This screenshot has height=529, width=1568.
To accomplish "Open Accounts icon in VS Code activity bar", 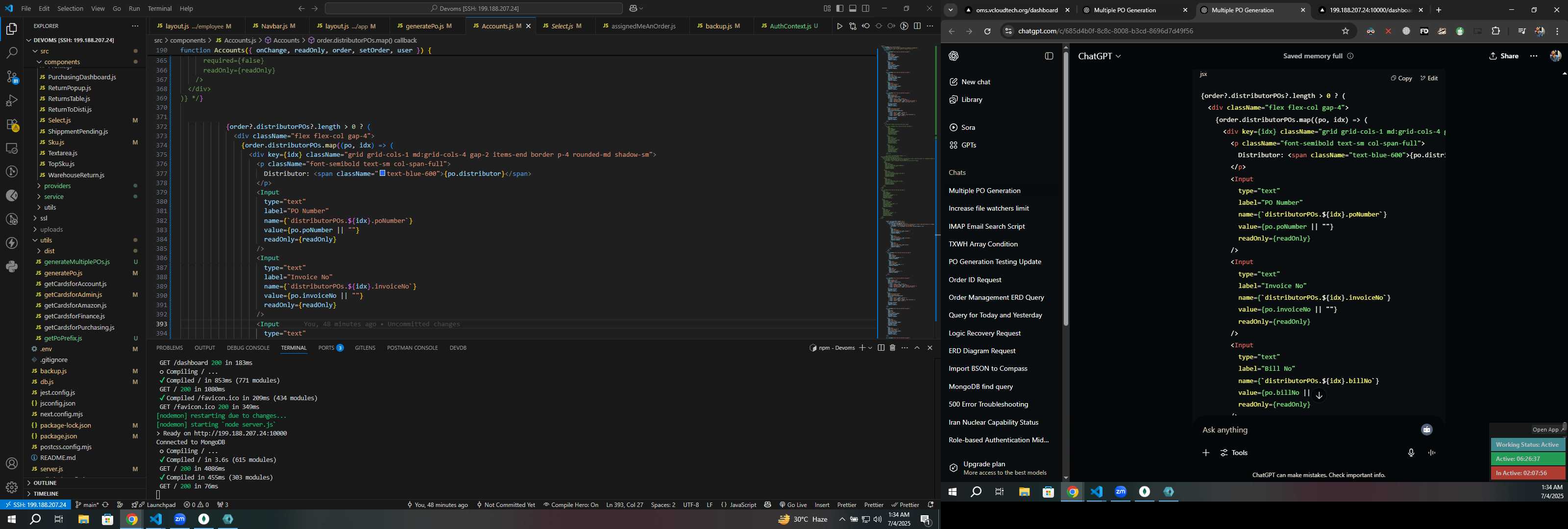I will click(12, 464).
